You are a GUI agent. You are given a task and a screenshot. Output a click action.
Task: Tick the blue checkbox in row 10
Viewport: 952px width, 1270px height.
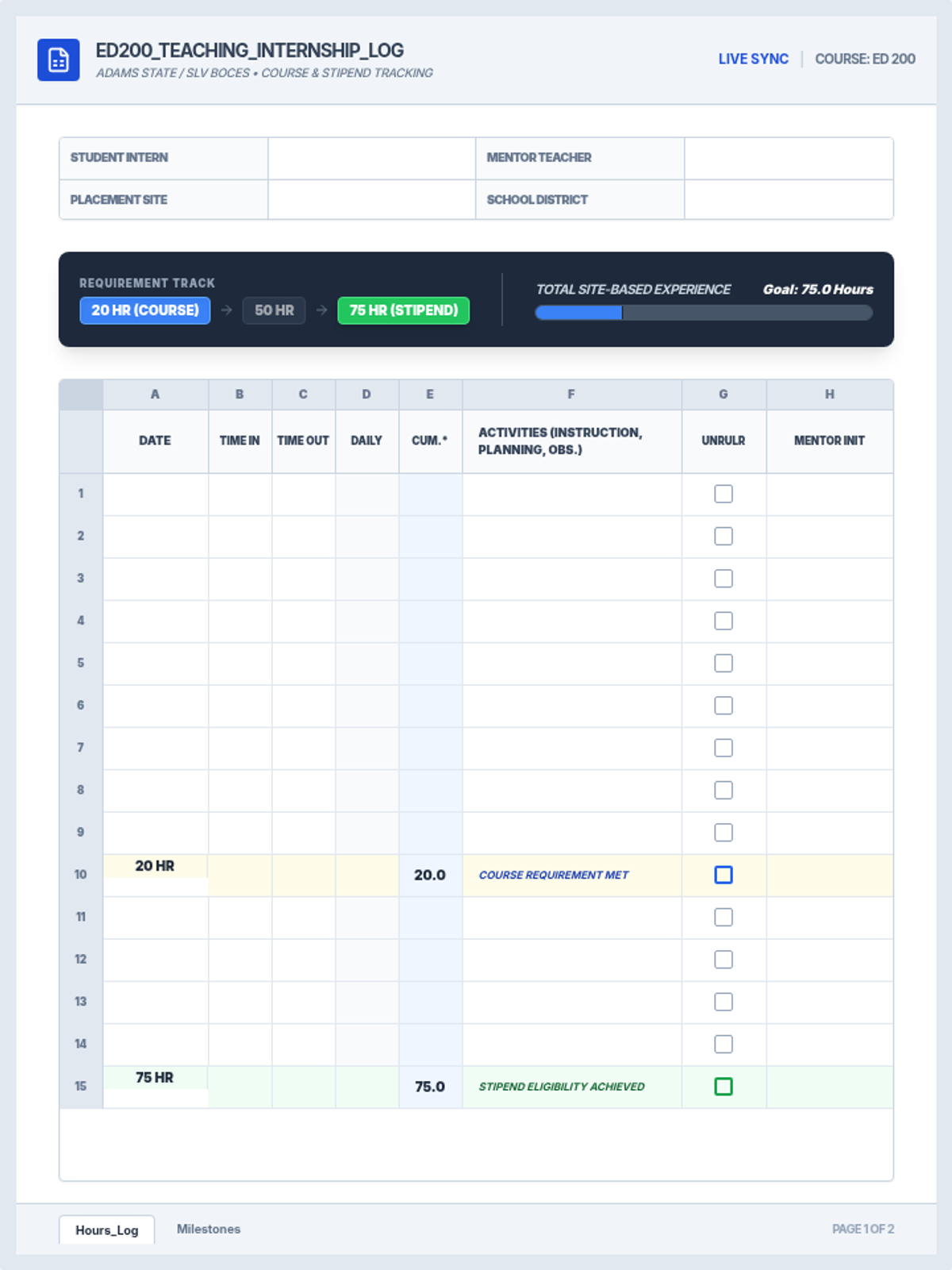tap(723, 875)
